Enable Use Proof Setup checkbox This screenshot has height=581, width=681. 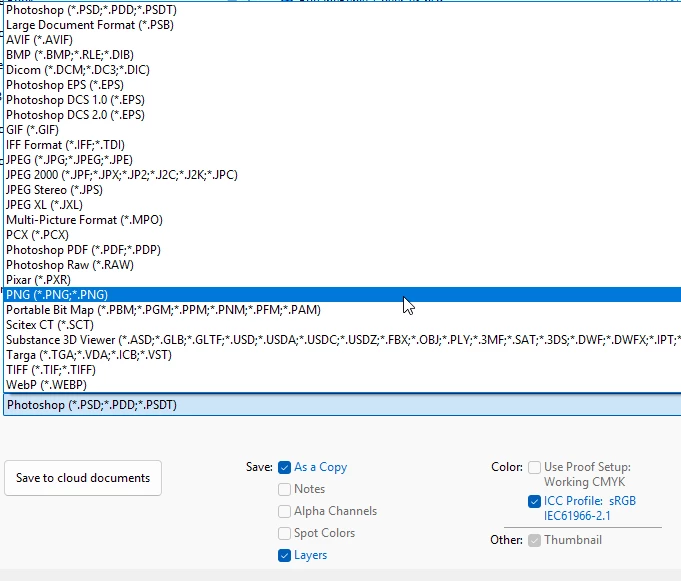535,467
